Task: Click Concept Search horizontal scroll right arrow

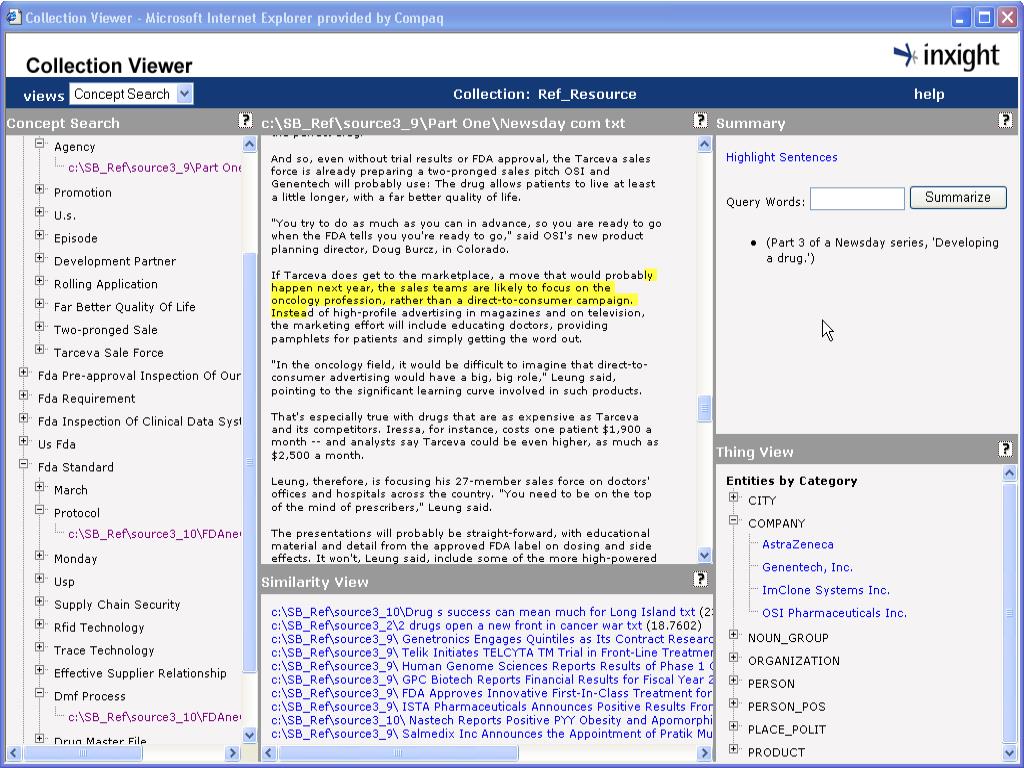Action: click(x=232, y=753)
